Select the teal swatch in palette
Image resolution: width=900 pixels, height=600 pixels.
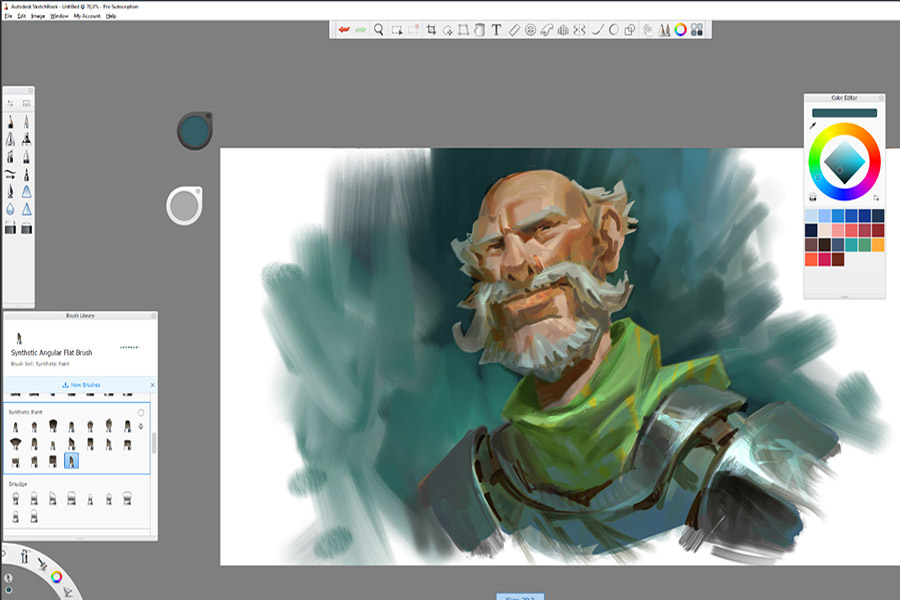point(851,245)
